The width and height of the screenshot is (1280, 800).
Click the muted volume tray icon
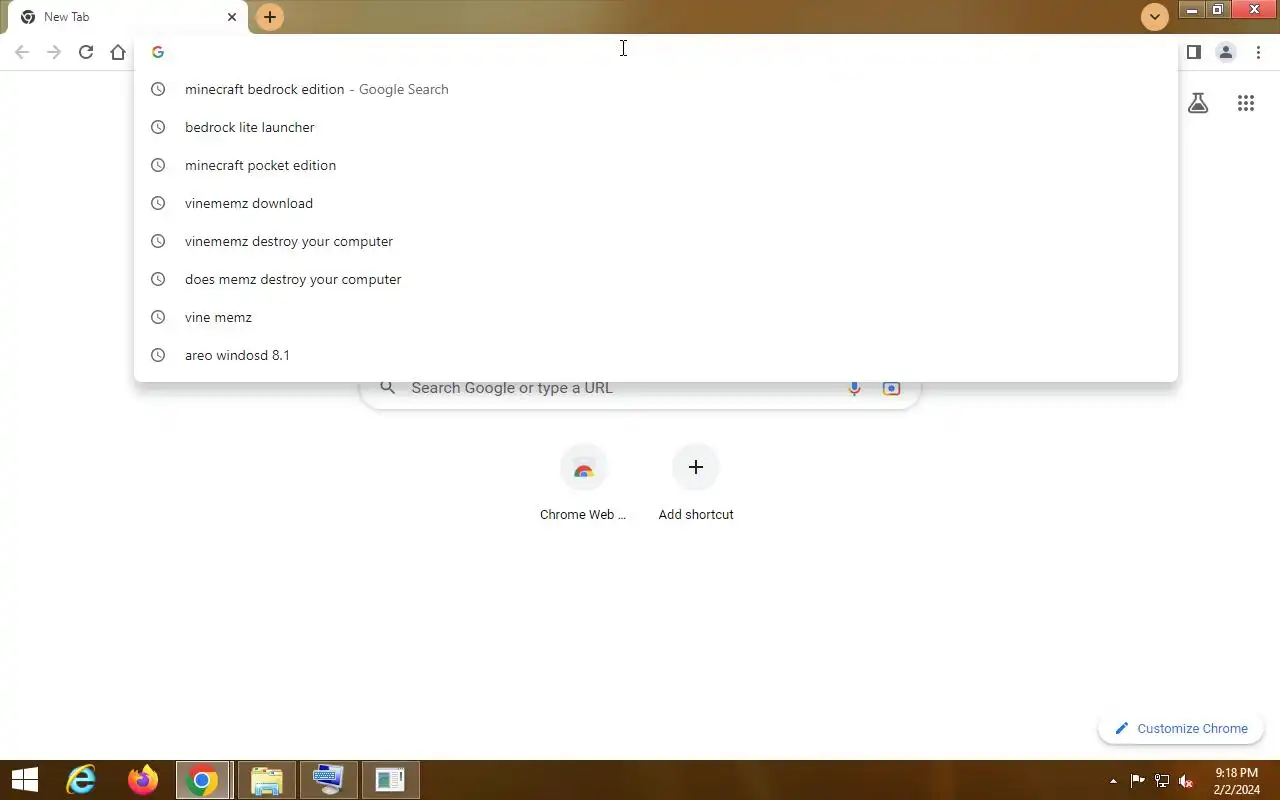pyautogui.click(x=1186, y=781)
